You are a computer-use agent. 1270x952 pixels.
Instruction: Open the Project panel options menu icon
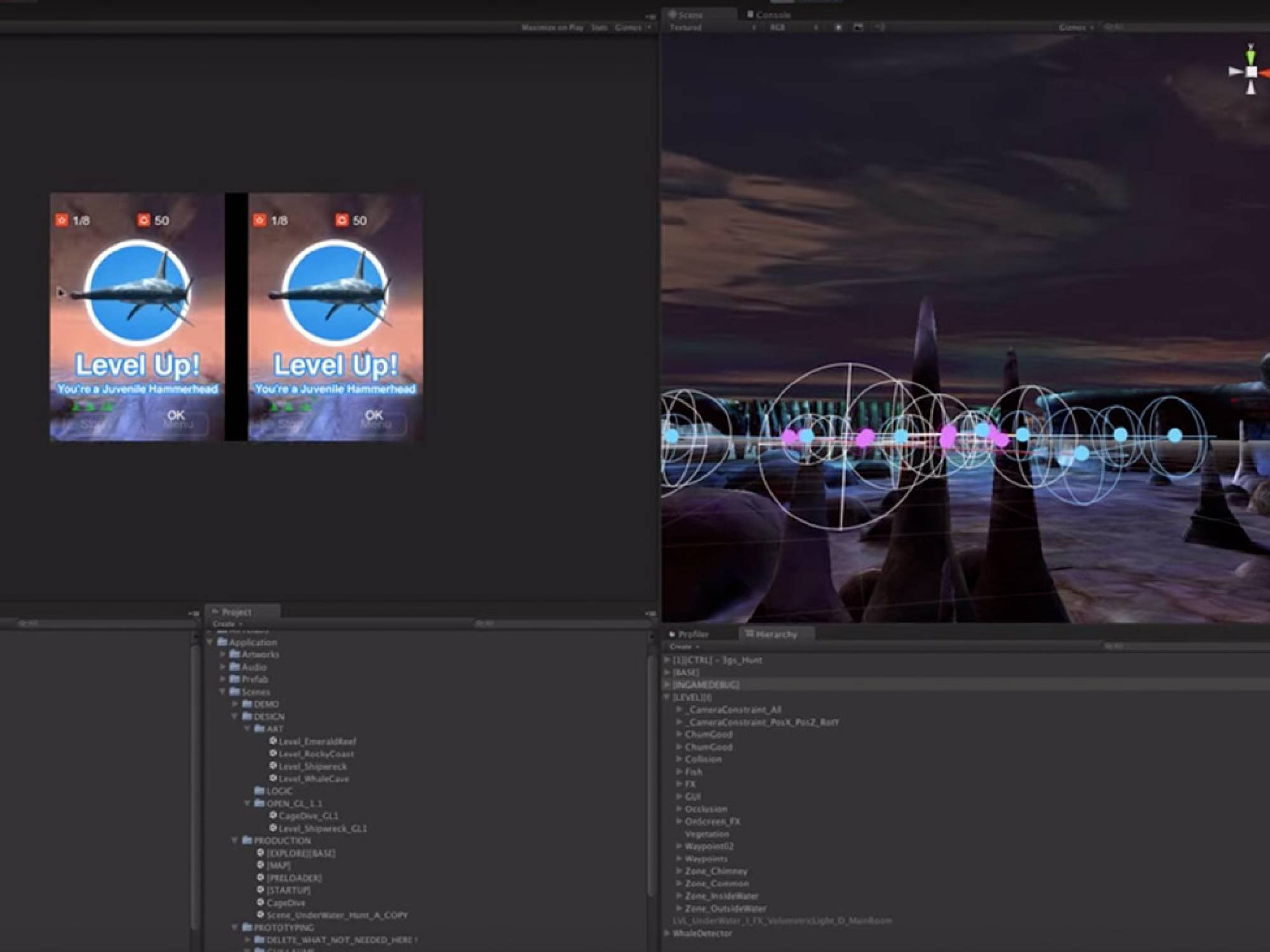[650, 614]
